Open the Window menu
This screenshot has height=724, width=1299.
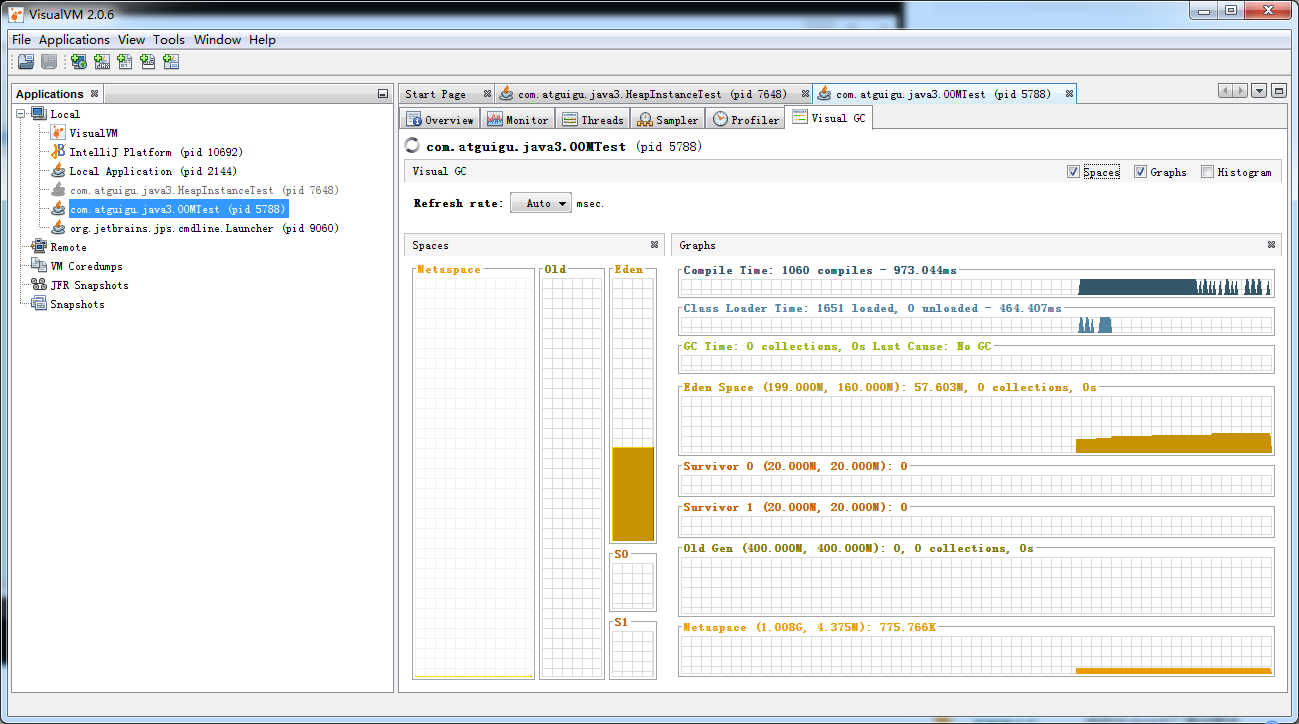pyautogui.click(x=217, y=40)
